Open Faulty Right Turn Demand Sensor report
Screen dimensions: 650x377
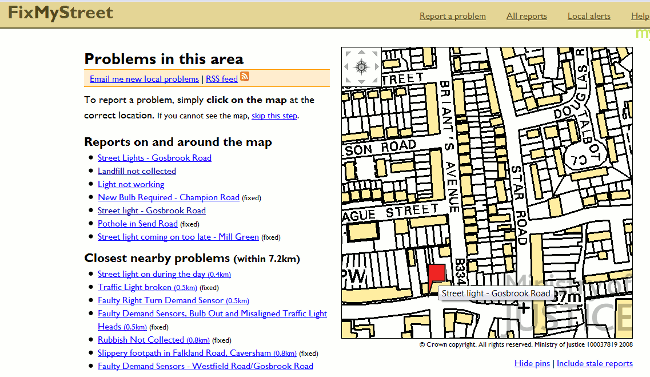click(173, 300)
